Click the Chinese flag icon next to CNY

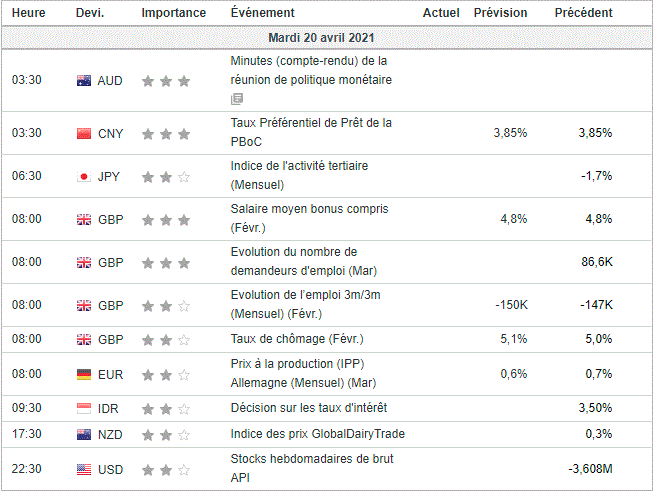[x=84, y=133]
